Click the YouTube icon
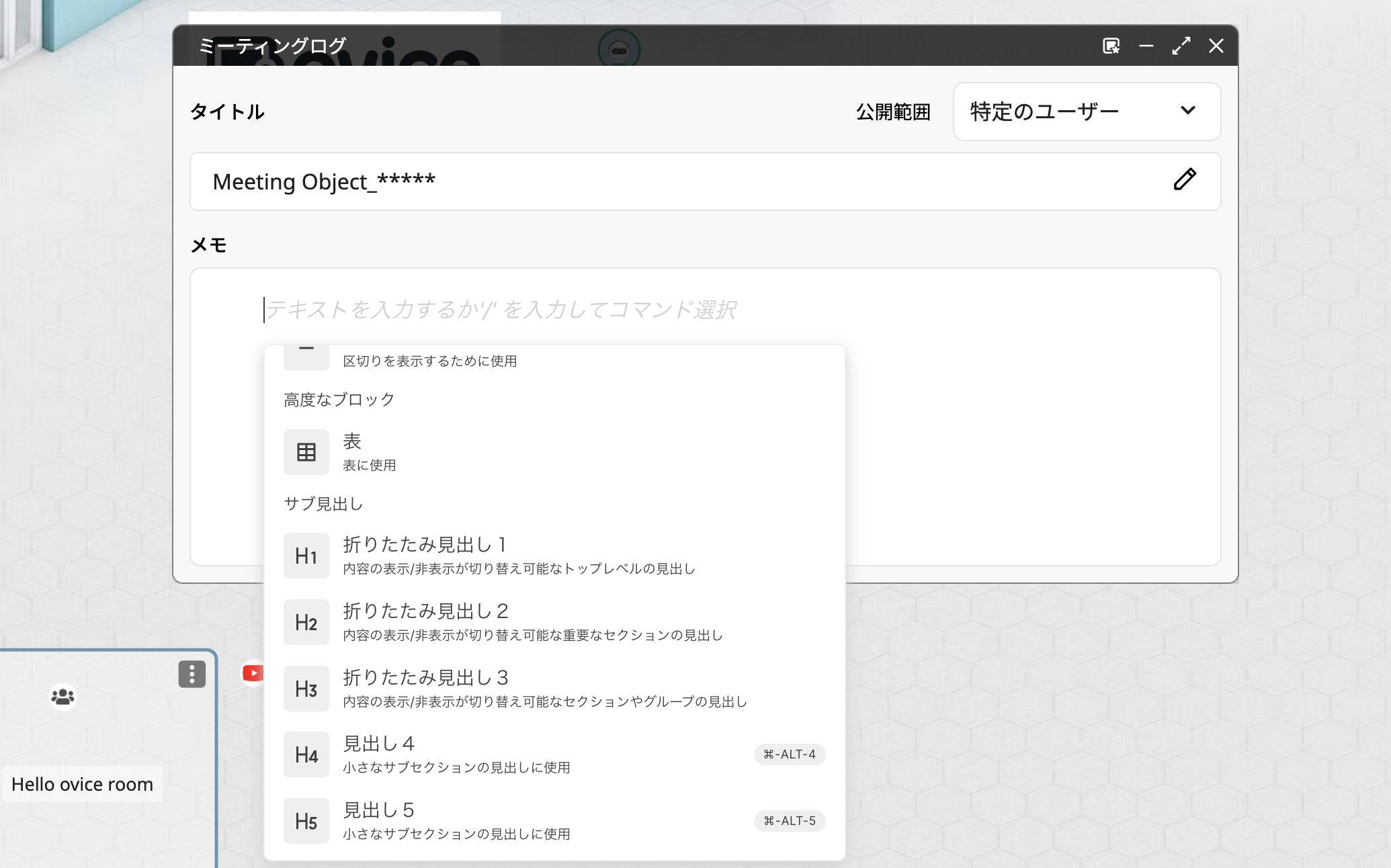Viewport: 1391px width, 868px height. click(x=253, y=672)
